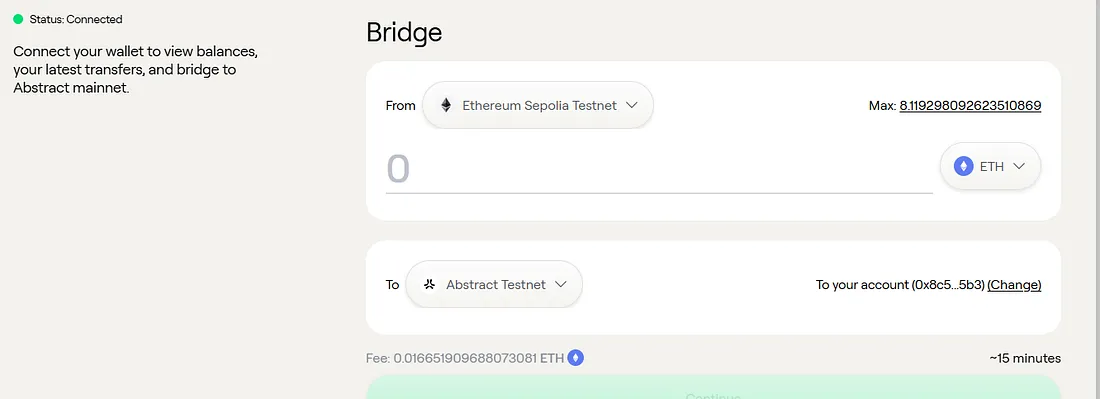The height and width of the screenshot is (399, 1100).
Task: Click the Max balance amount link
Action: click(x=970, y=106)
